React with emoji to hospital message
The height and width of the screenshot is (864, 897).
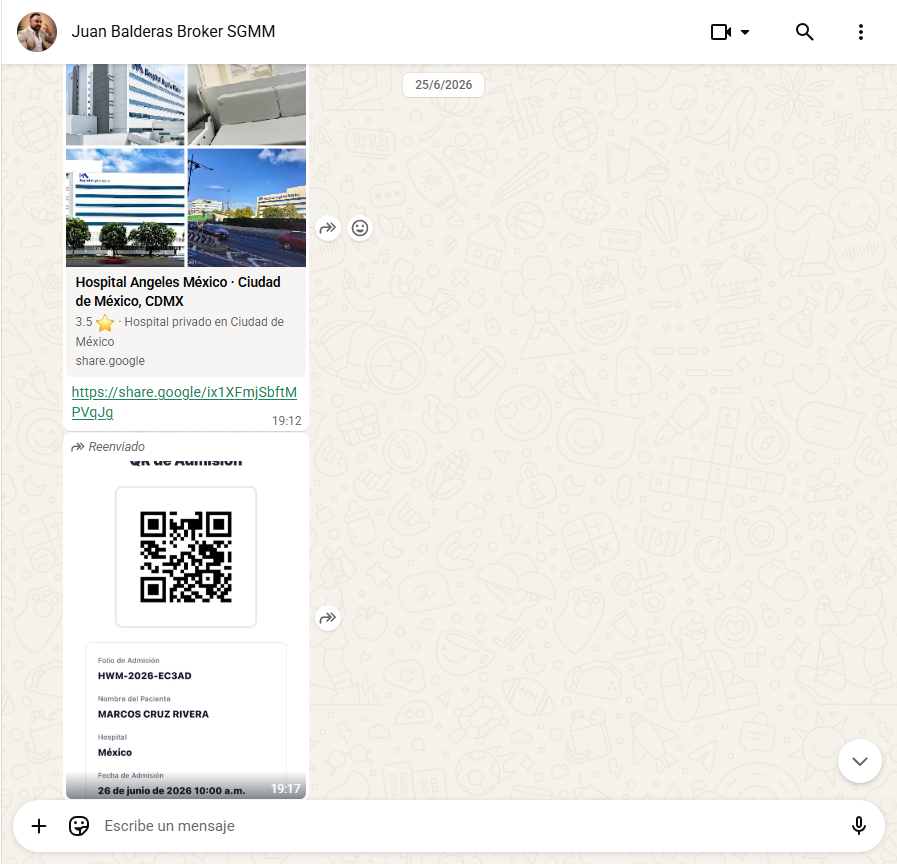(x=360, y=228)
